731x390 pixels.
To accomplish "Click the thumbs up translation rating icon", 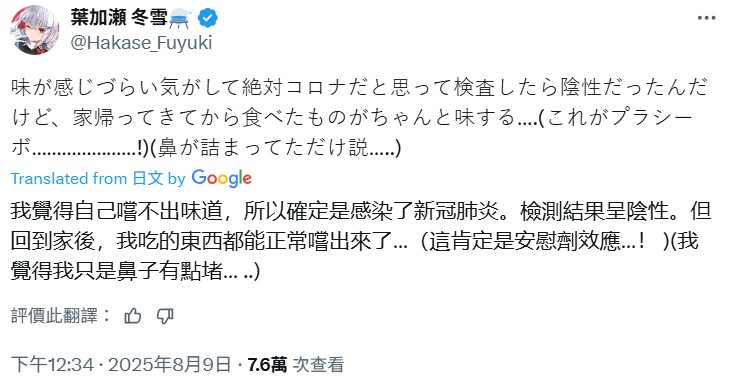I will point(133,316).
